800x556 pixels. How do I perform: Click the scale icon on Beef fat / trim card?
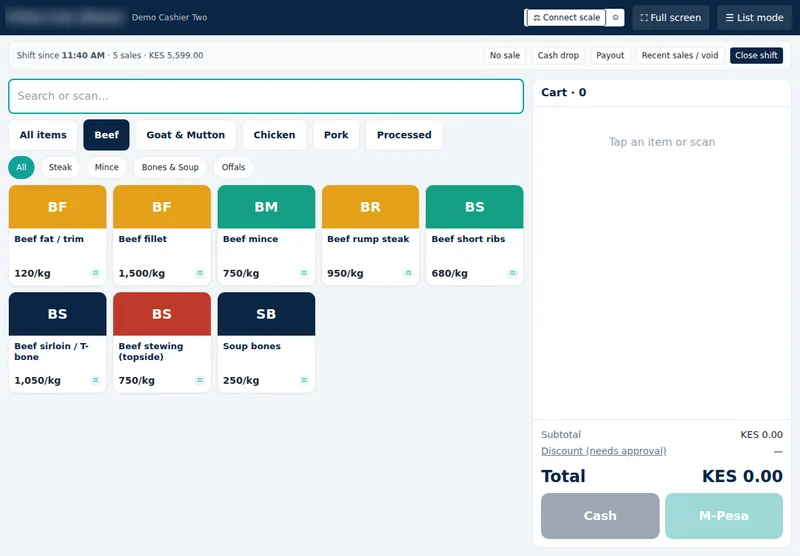coord(95,273)
